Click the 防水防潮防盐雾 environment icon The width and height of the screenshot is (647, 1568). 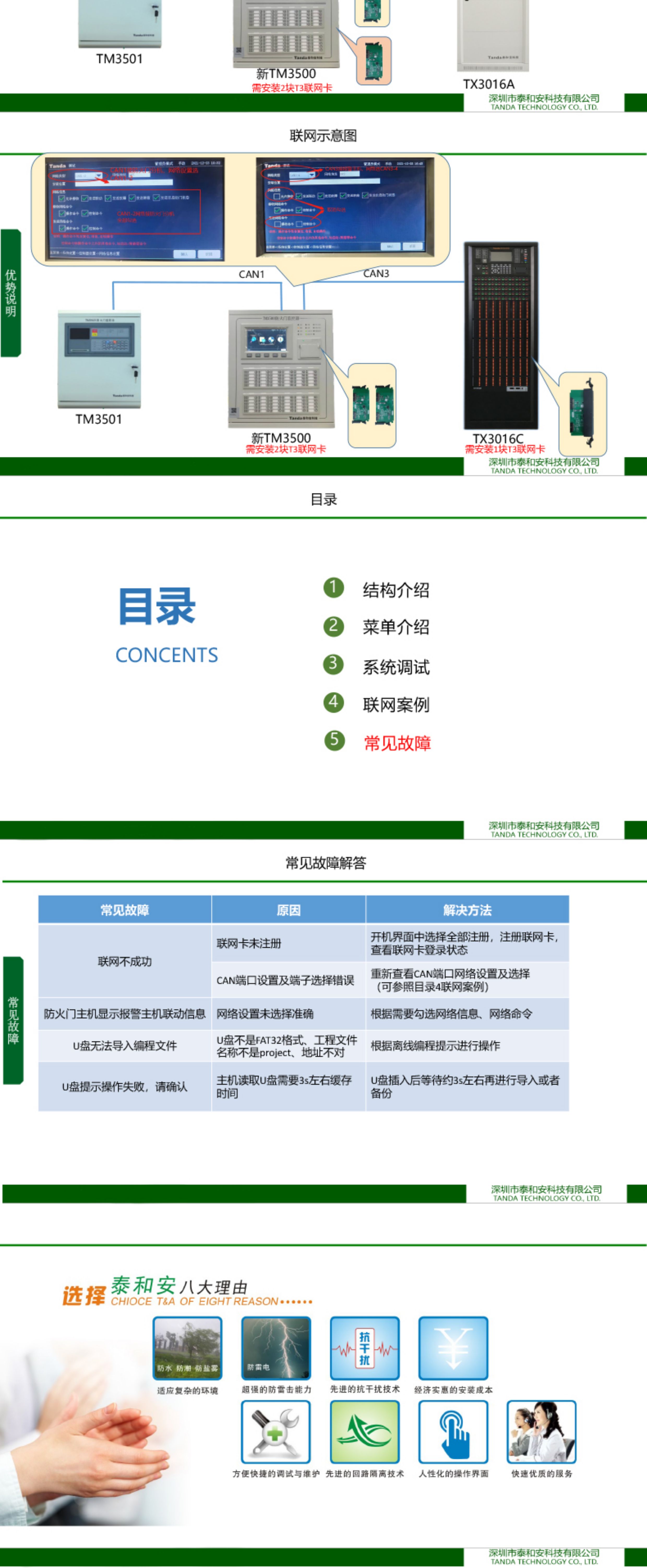(x=188, y=1348)
